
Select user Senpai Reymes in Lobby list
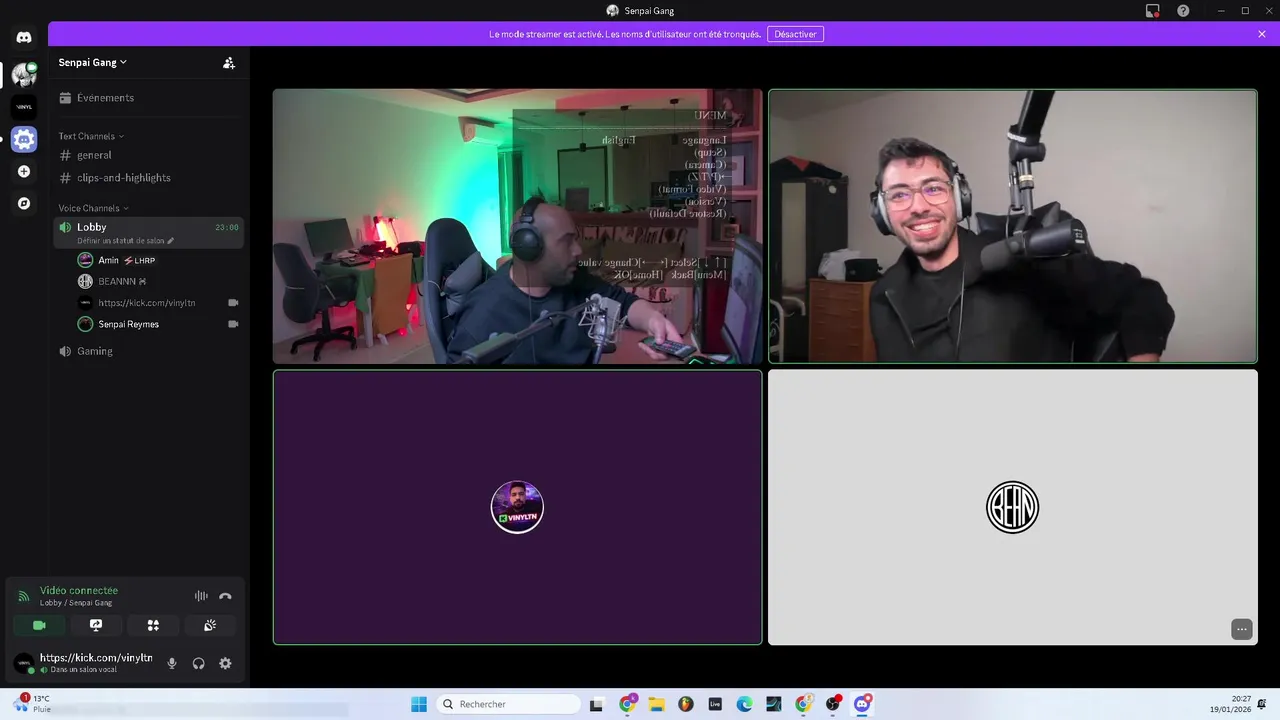[158, 324]
